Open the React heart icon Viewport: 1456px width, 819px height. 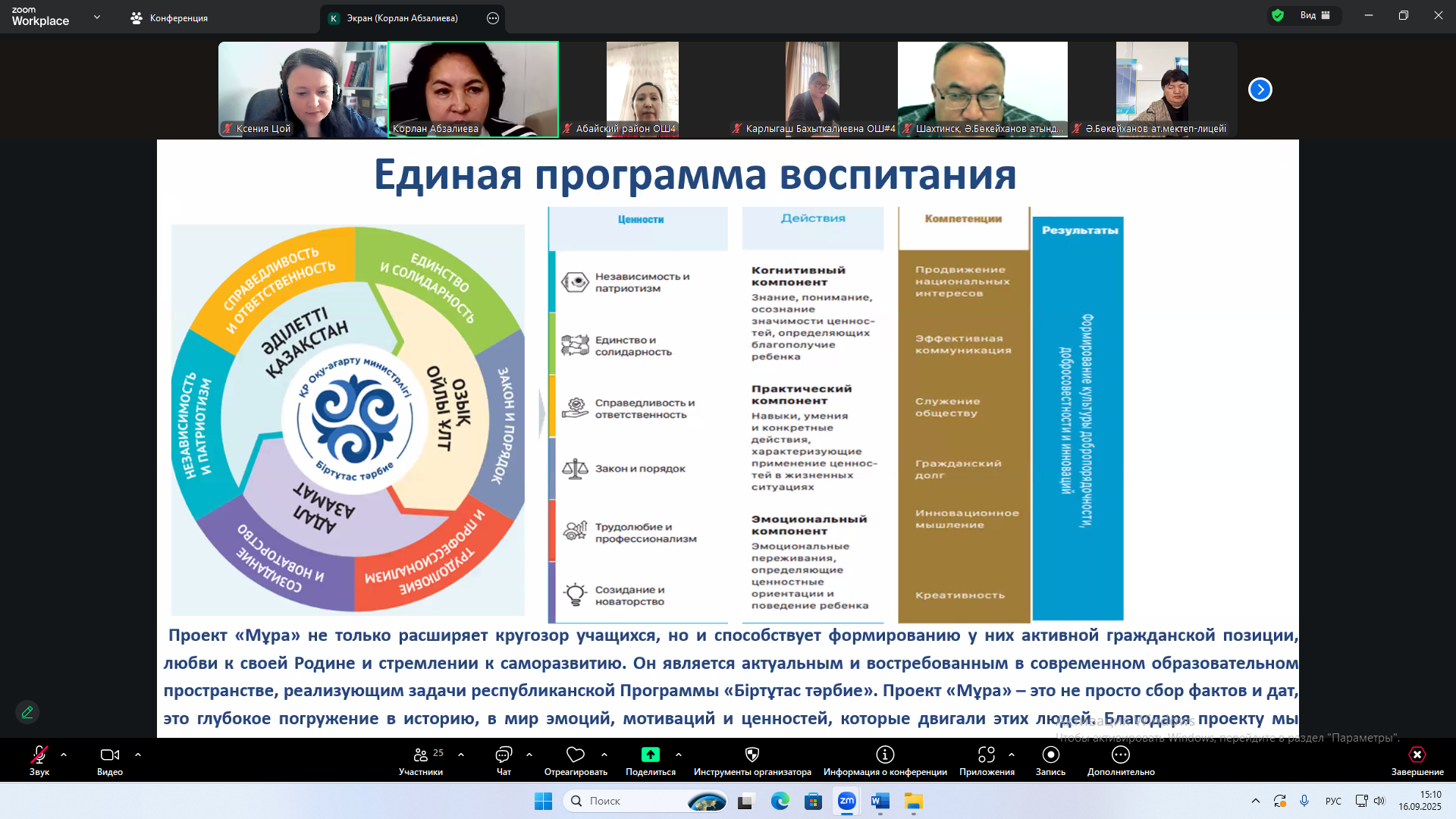point(575,755)
